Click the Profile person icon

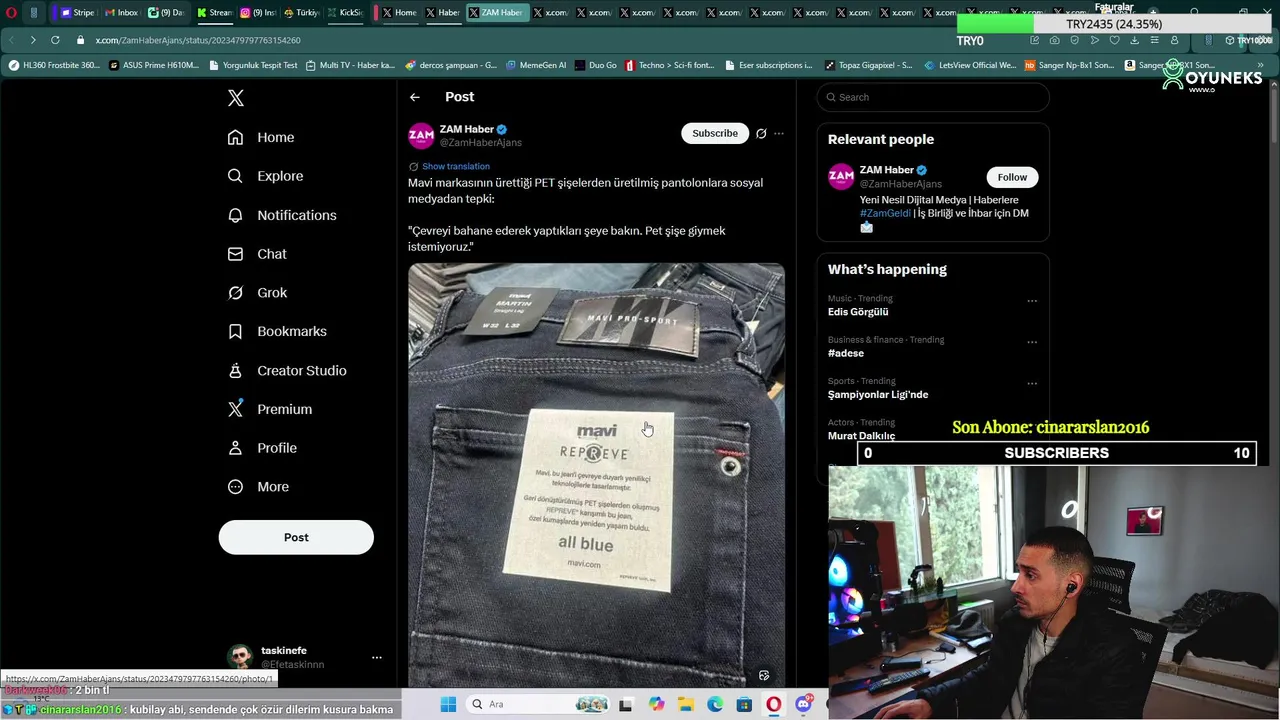point(235,448)
